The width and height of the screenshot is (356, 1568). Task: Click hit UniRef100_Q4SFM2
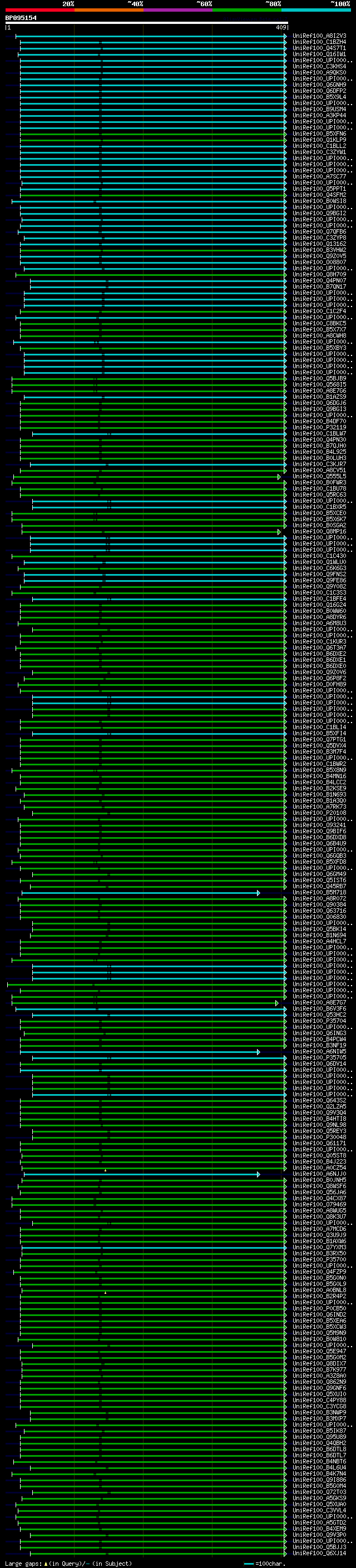pos(319,195)
